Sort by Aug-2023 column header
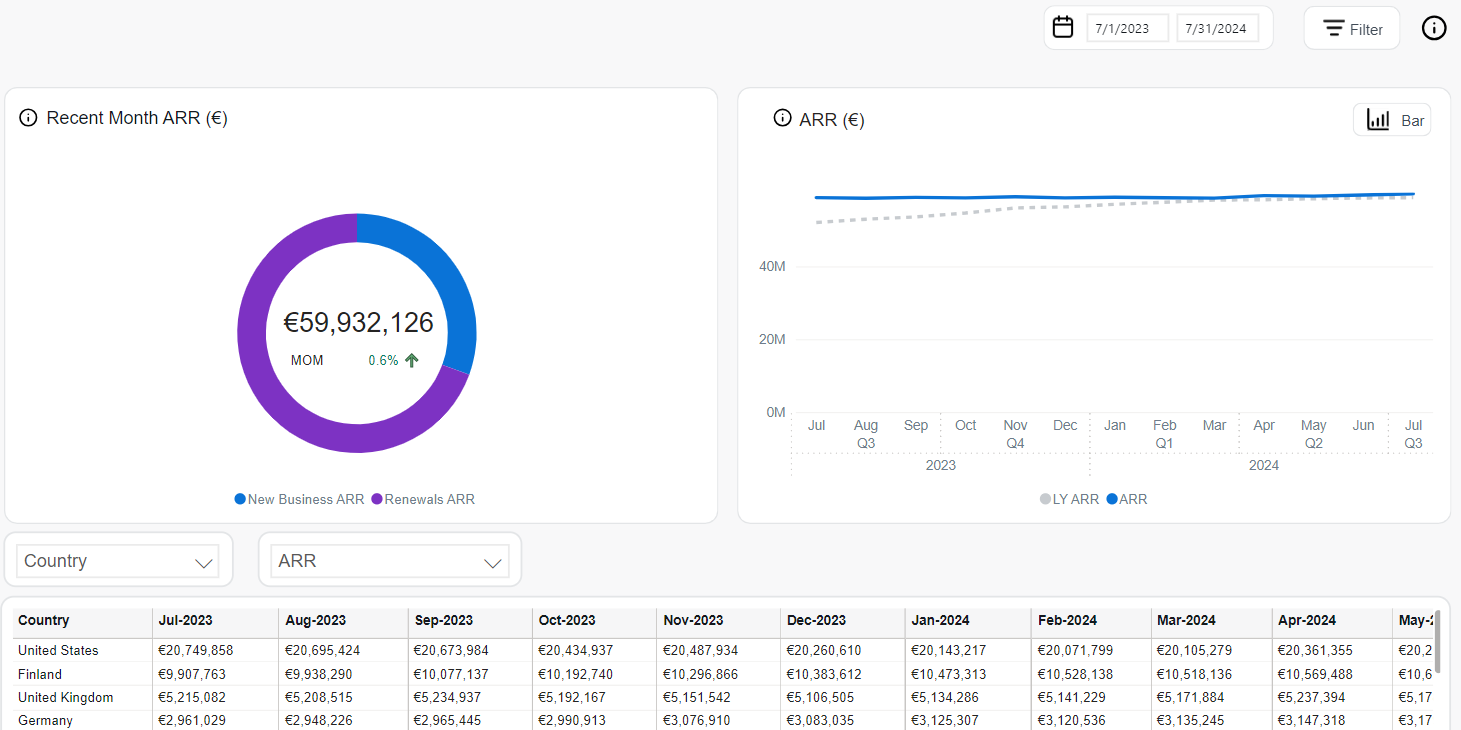Screen dimensions: 1461x730 click(343, 620)
